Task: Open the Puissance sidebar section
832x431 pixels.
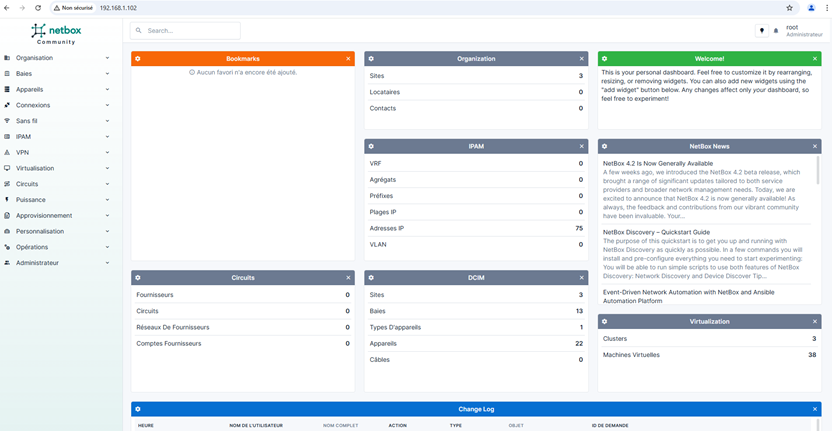Action: tap(56, 200)
